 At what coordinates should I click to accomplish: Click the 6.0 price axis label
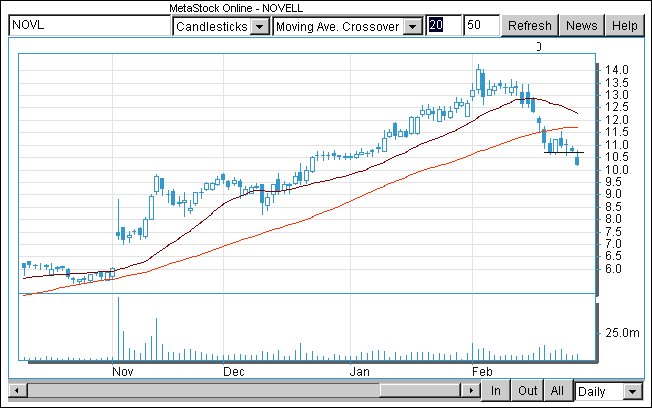pos(613,269)
